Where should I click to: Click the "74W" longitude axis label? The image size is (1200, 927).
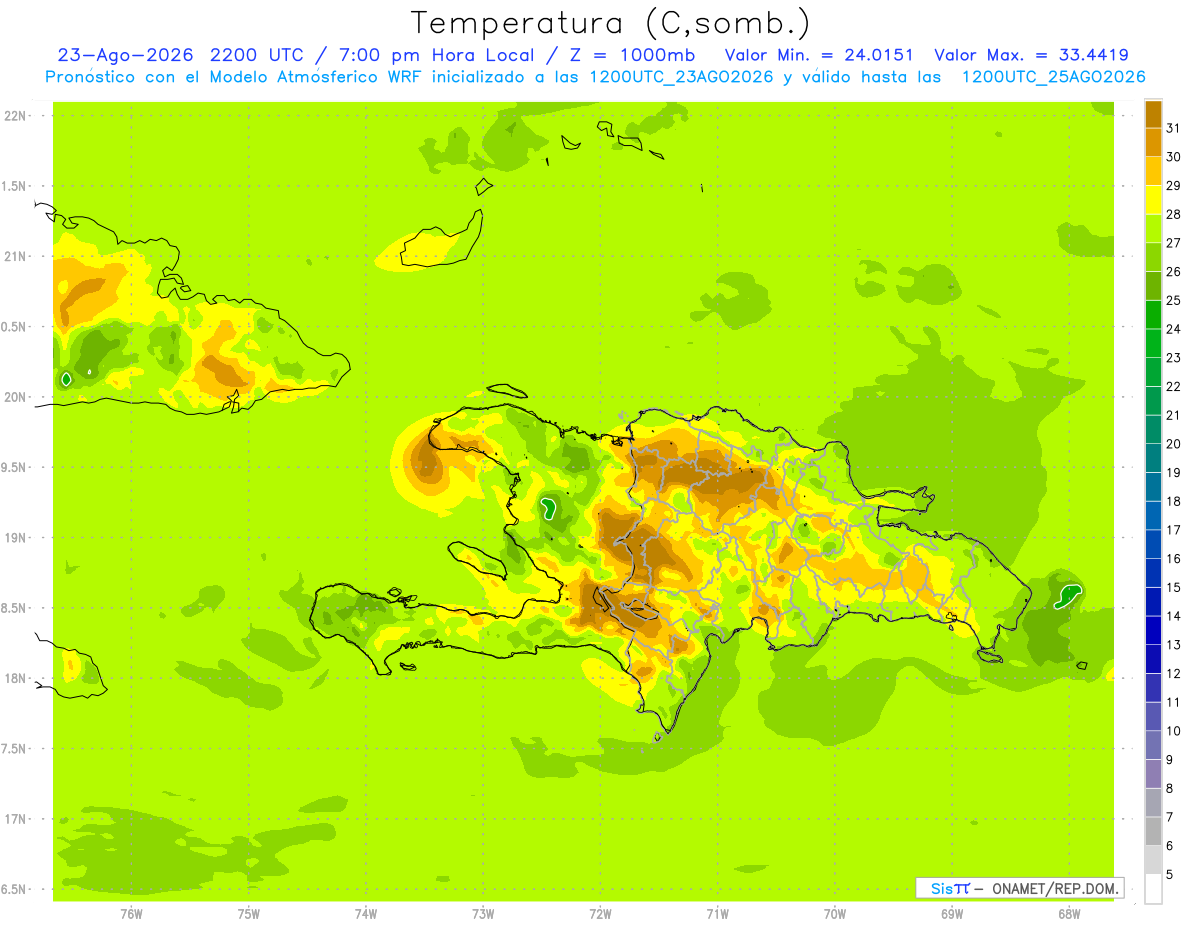[x=365, y=913]
